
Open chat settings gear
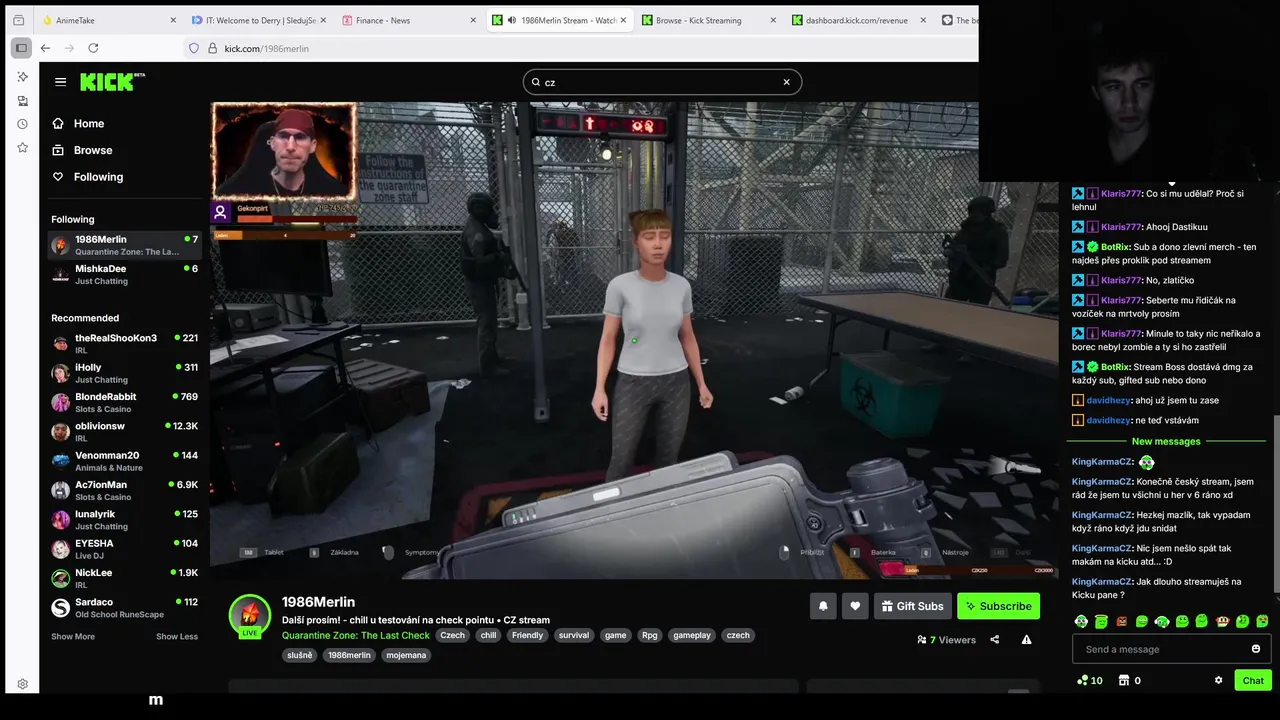tap(1218, 680)
